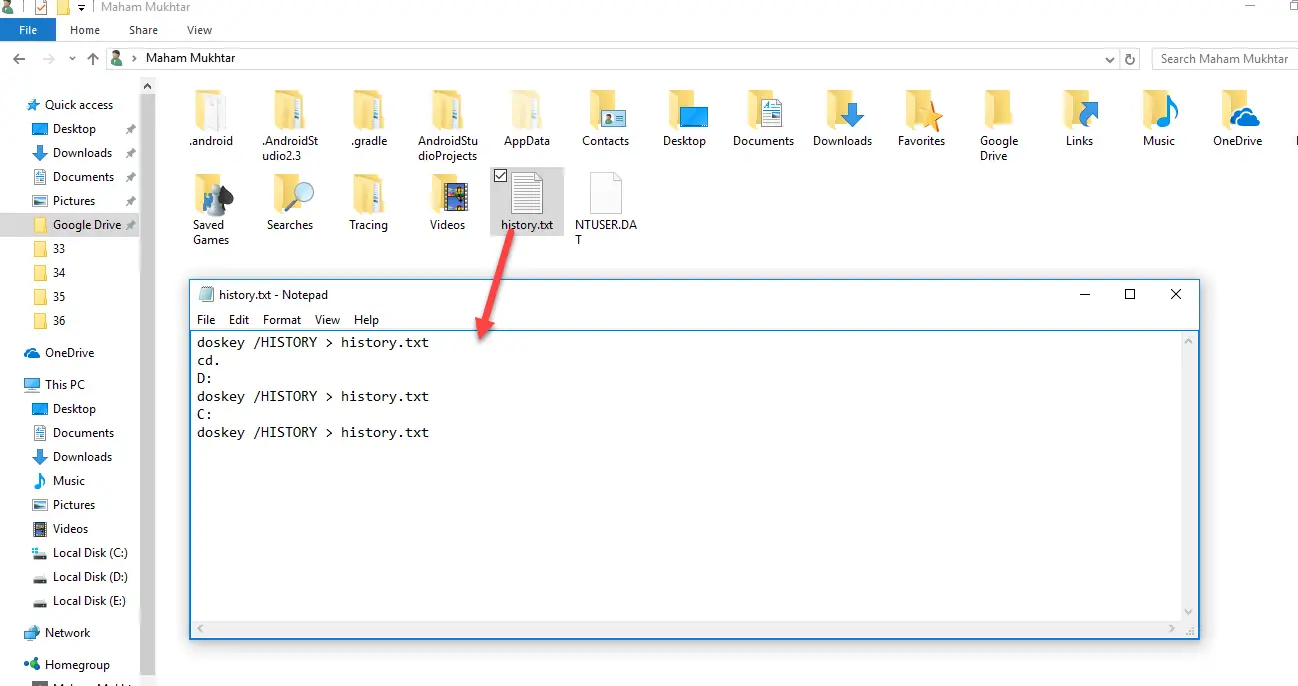Click the refresh button in the address bar

point(1129,59)
